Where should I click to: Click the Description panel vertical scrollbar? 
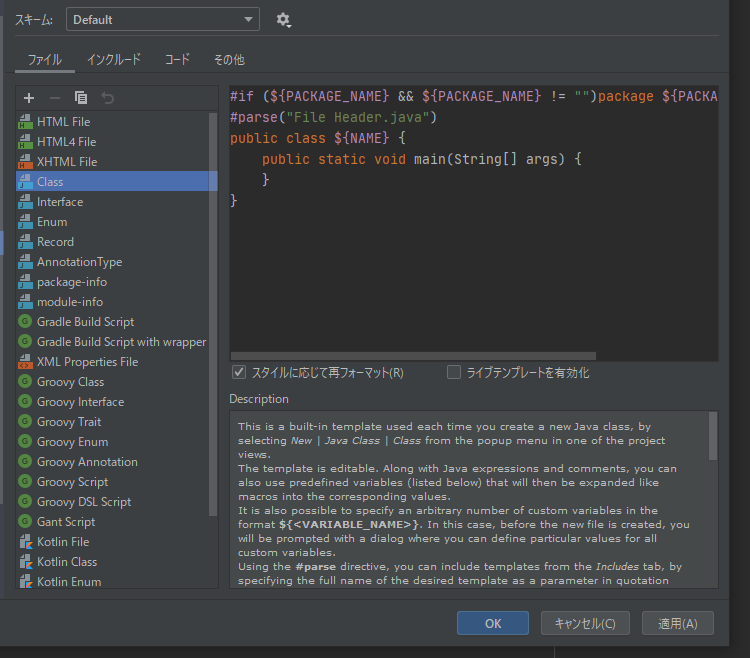[713, 436]
